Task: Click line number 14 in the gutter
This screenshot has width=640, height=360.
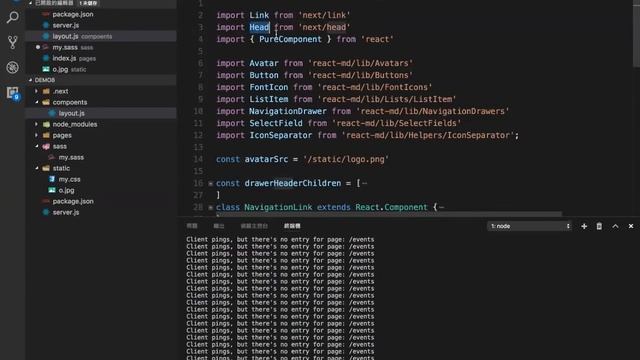Action: coord(198,159)
